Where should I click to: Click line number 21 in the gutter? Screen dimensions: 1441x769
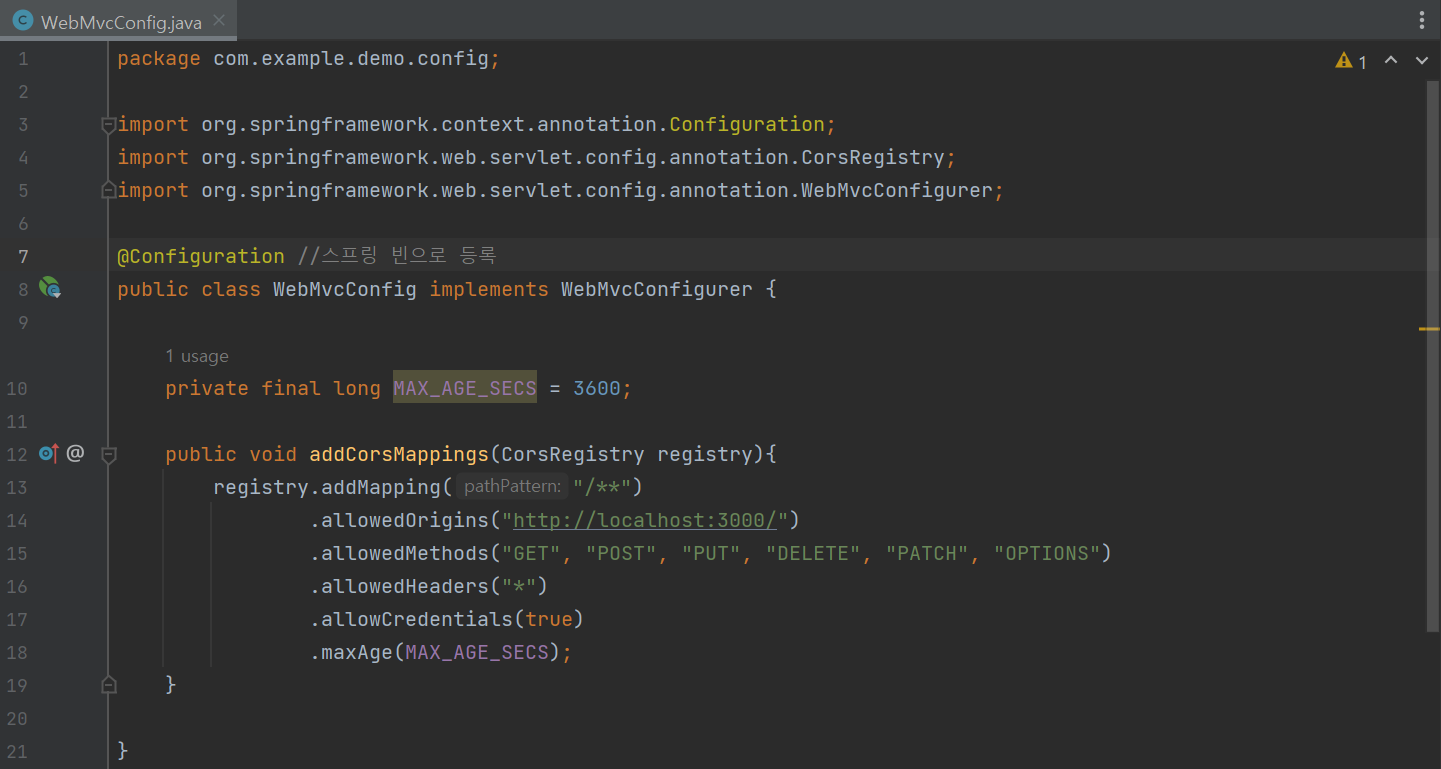(x=19, y=750)
